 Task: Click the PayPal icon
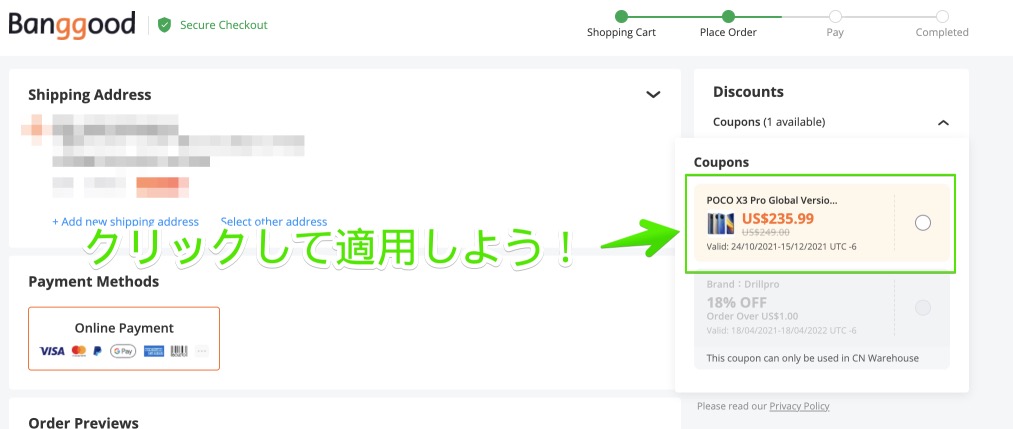pos(98,351)
